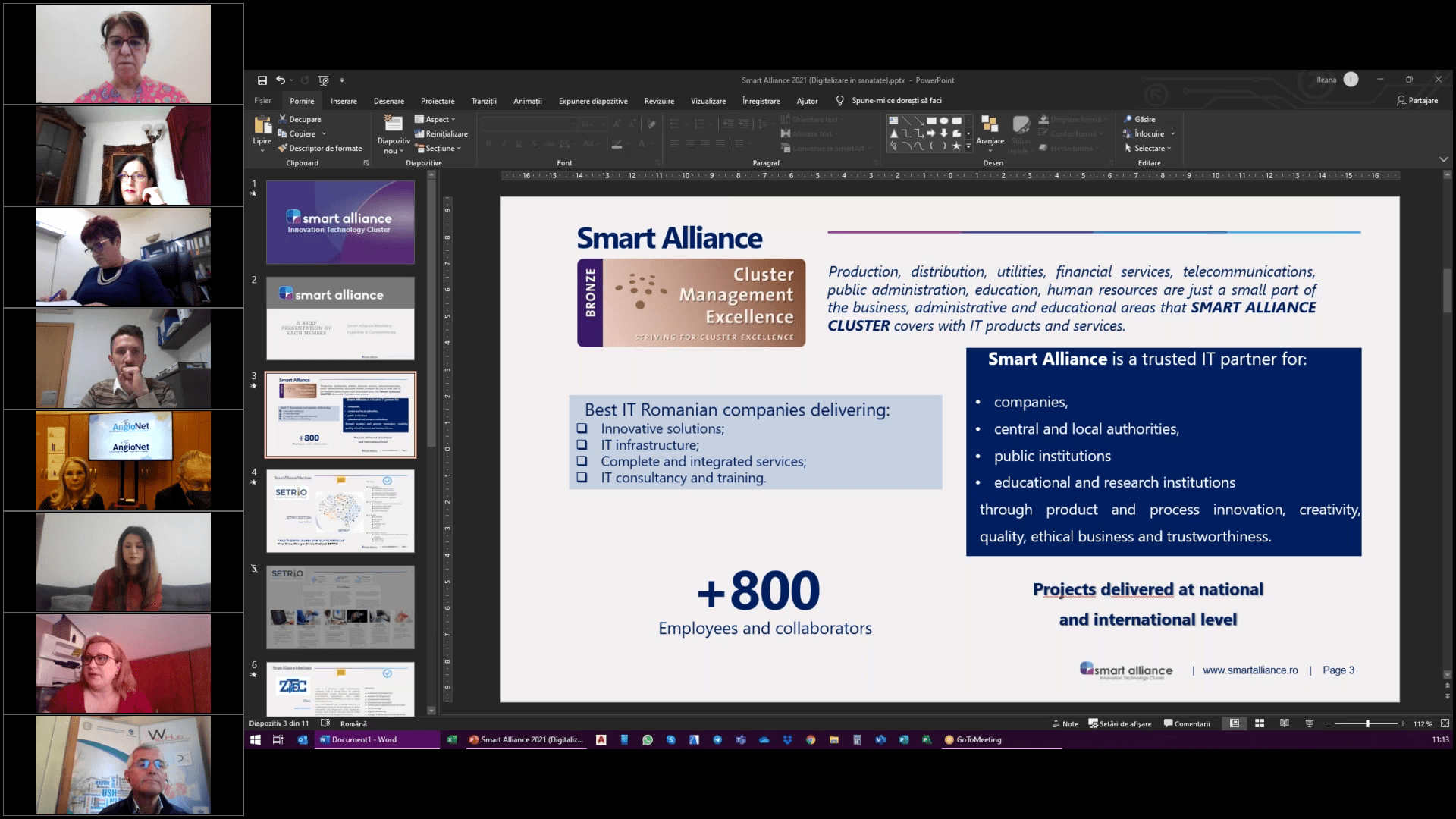This screenshot has height=819, width=1456.
Task: Click the Lipire paste icon
Action: pos(262,125)
